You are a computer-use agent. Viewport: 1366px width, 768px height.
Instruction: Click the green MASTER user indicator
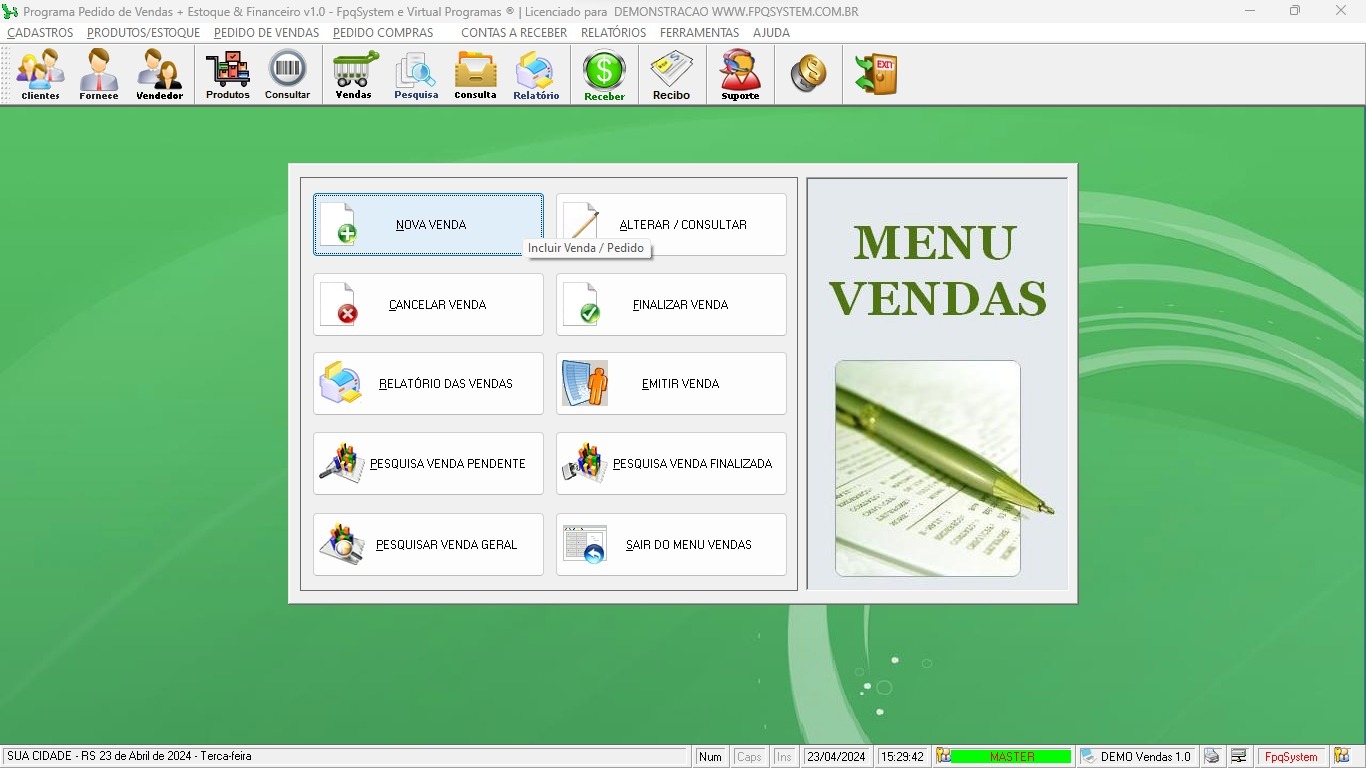(x=1011, y=757)
